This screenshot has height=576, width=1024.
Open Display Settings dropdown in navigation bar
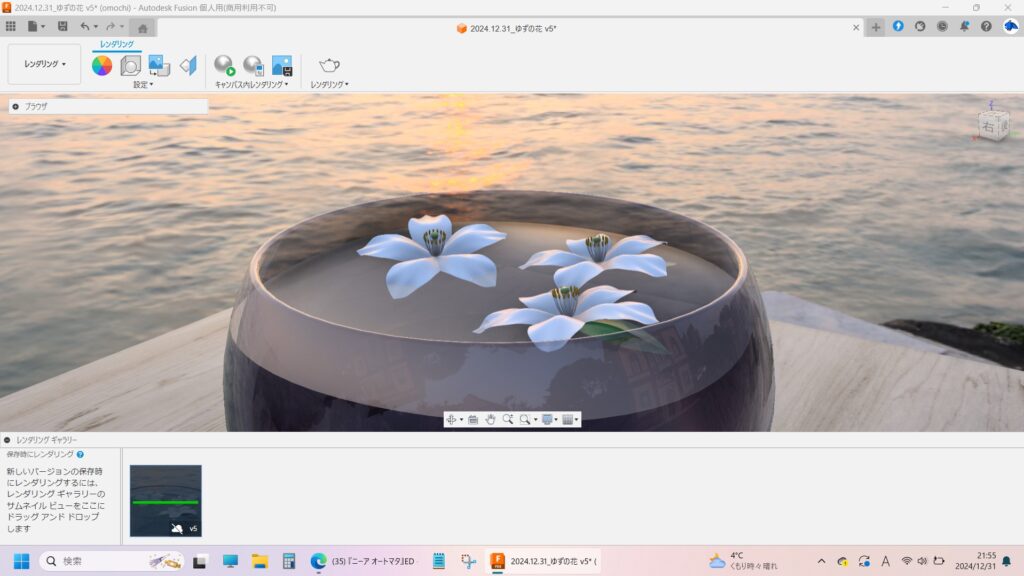coord(549,420)
